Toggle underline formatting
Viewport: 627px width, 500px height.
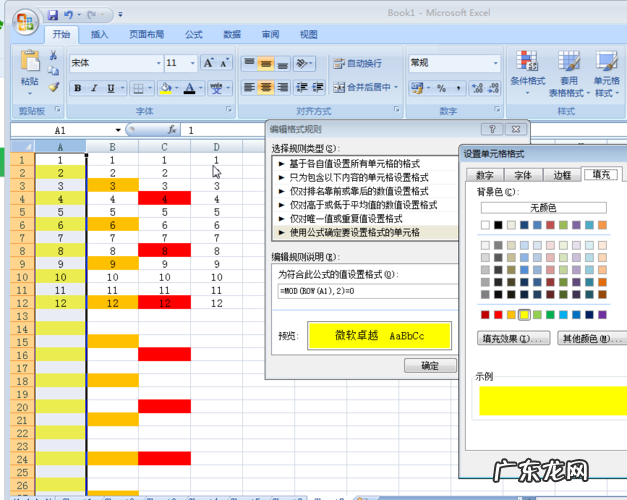(112, 88)
